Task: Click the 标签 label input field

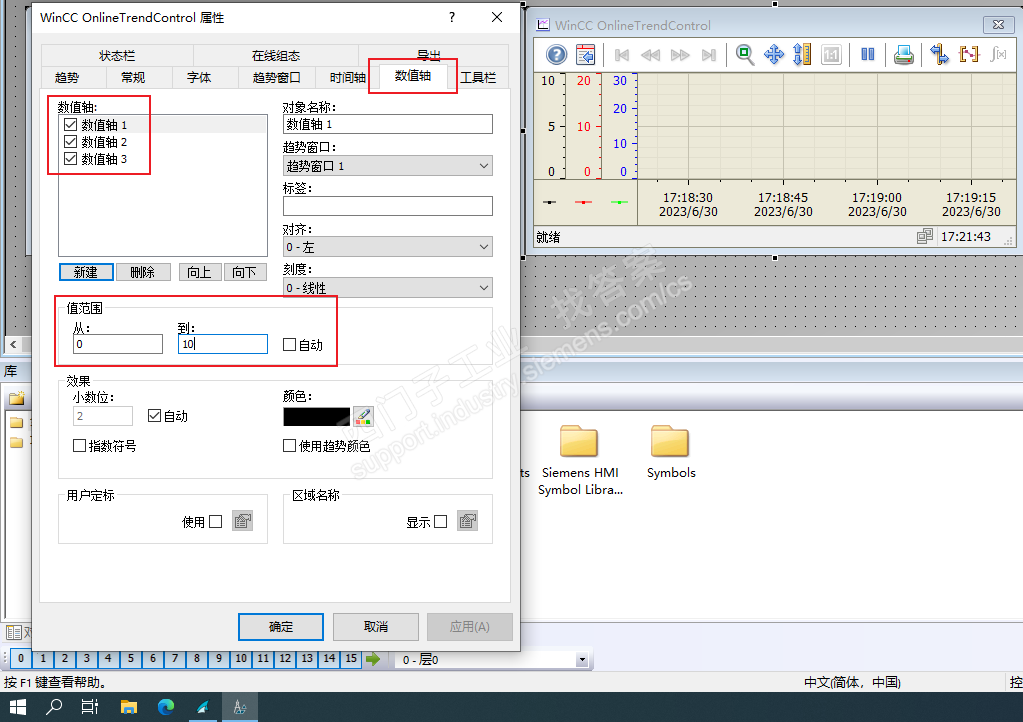Action: pos(388,206)
